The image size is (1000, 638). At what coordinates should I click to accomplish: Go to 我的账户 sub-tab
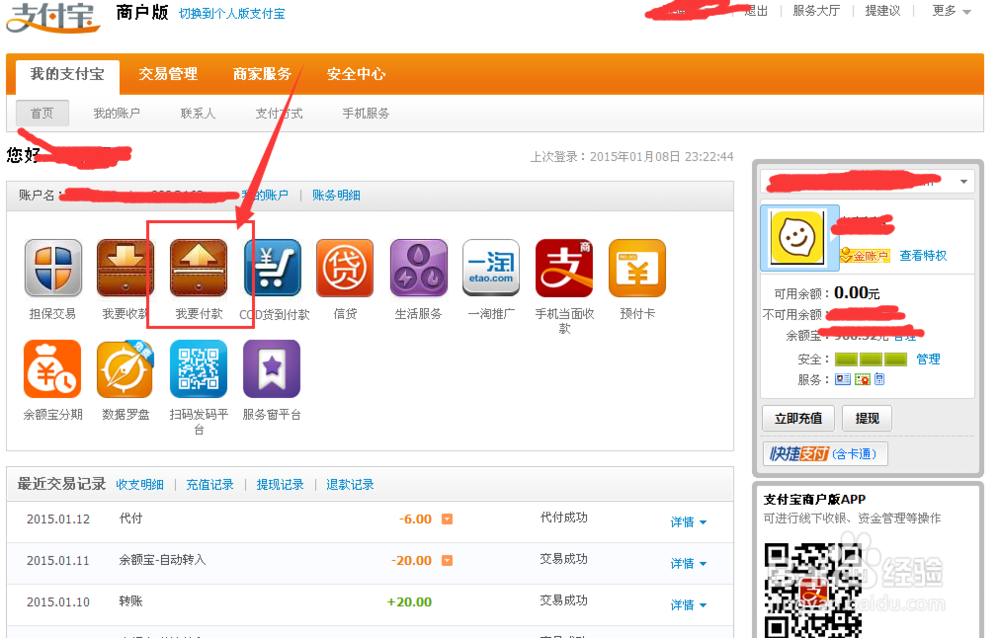[x=117, y=114]
